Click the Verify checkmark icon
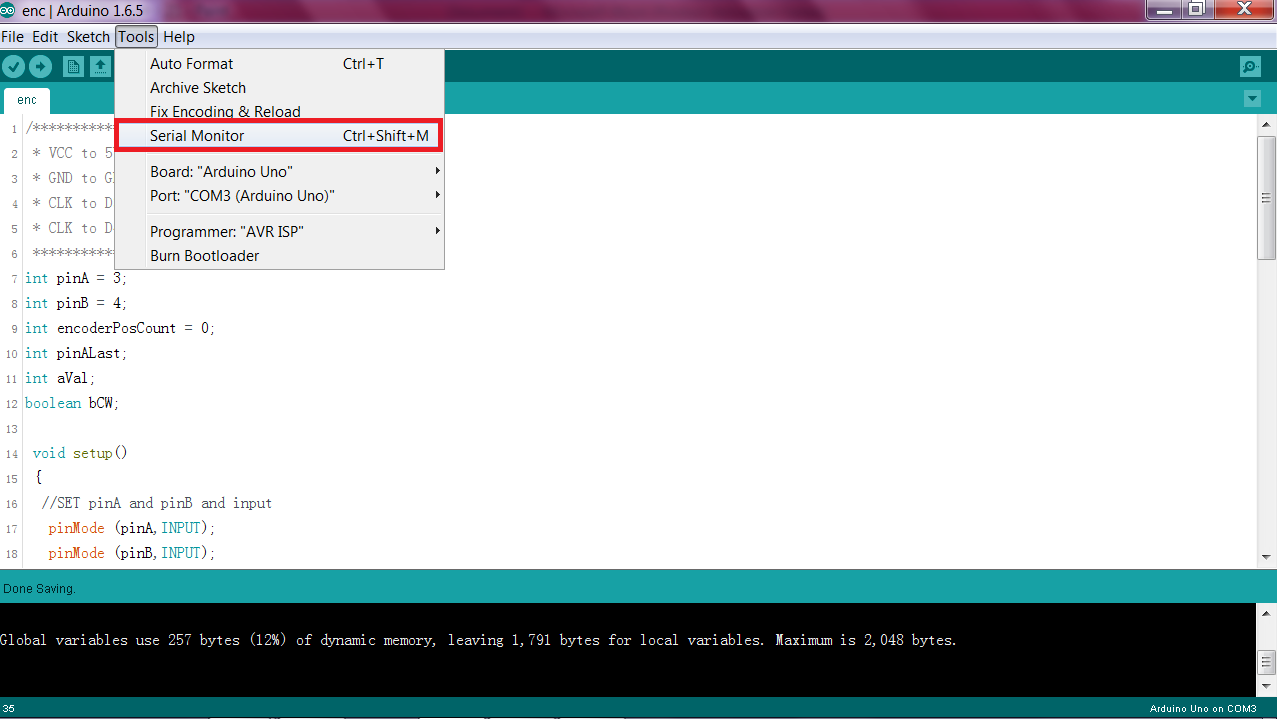This screenshot has width=1277, height=719. tap(14, 66)
